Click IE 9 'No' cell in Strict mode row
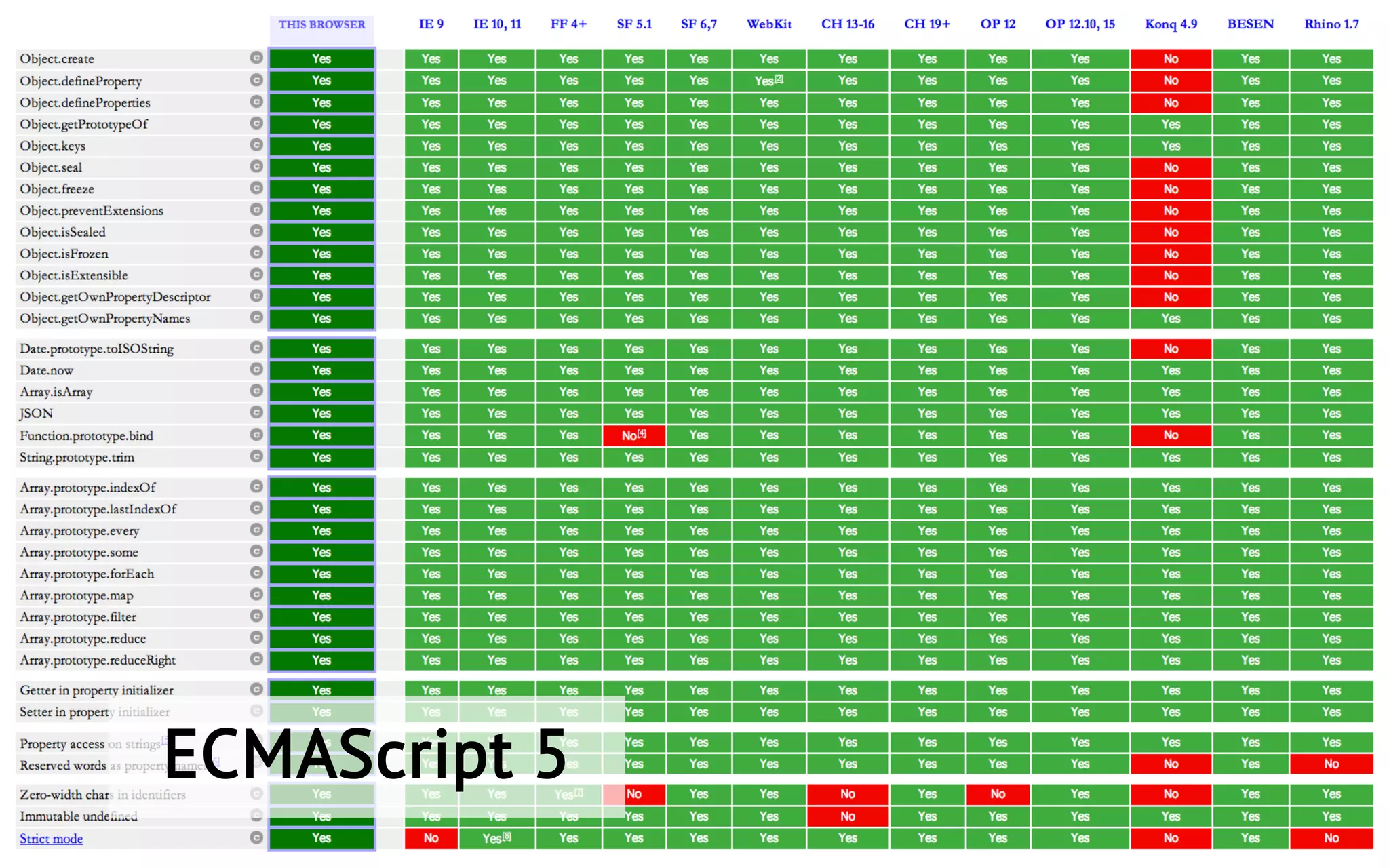1389x868 pixels. coord(431,838)
